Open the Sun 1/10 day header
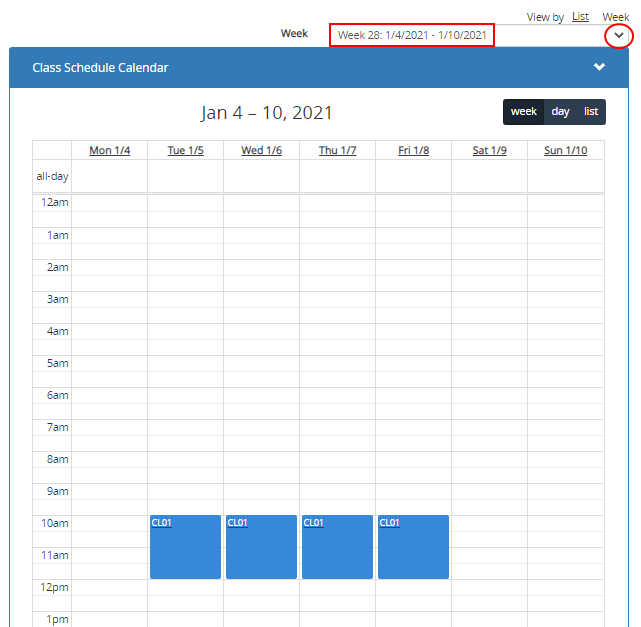Viewport: 641px width, 627px height. tap(565, 151)
